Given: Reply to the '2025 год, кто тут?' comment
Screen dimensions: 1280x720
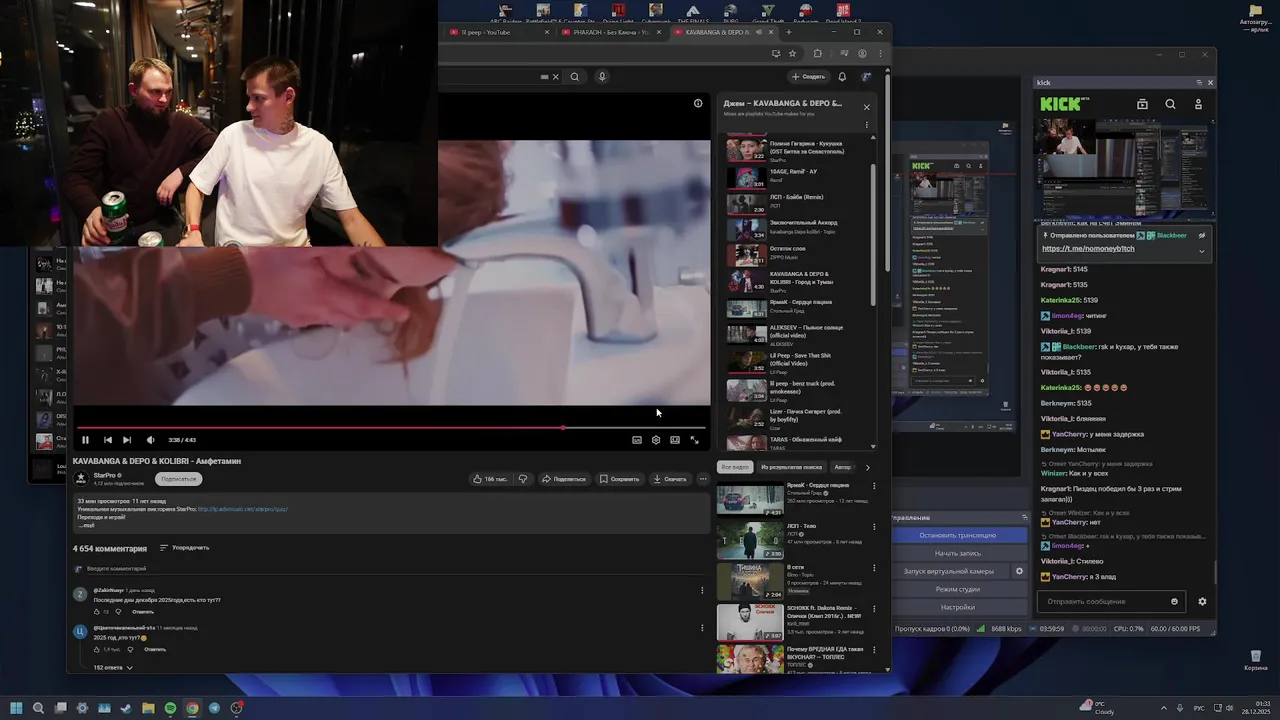Looking at the screenshot, I should (155, 649).
